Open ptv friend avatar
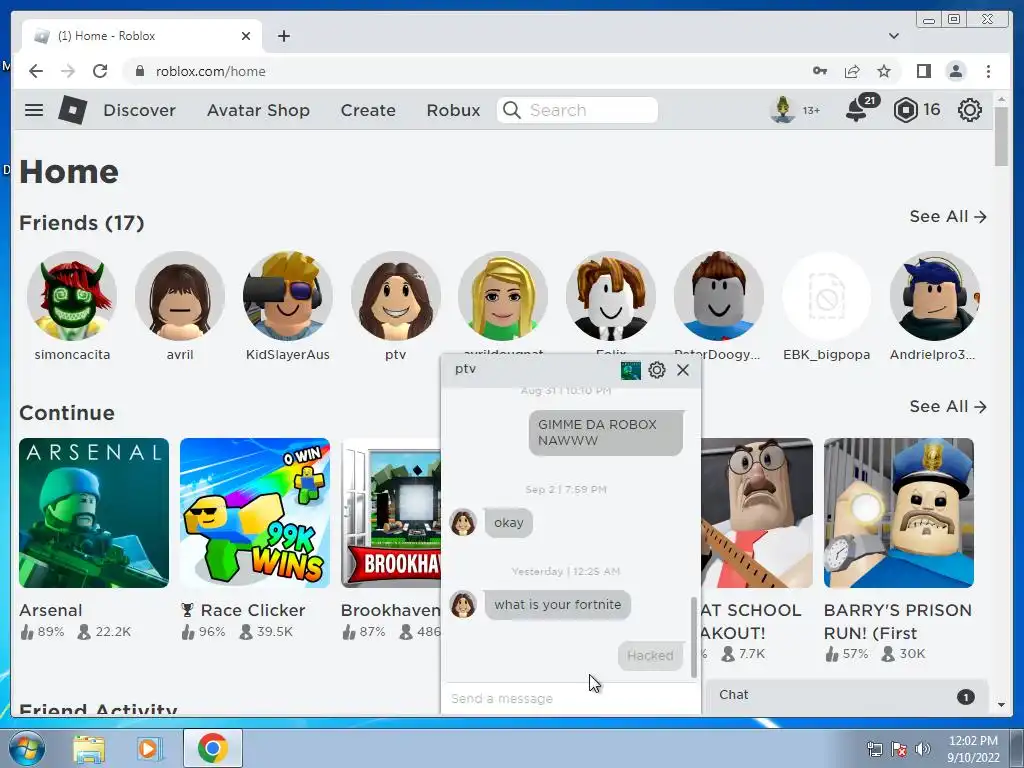1024x768 pixels. point(395,296)
